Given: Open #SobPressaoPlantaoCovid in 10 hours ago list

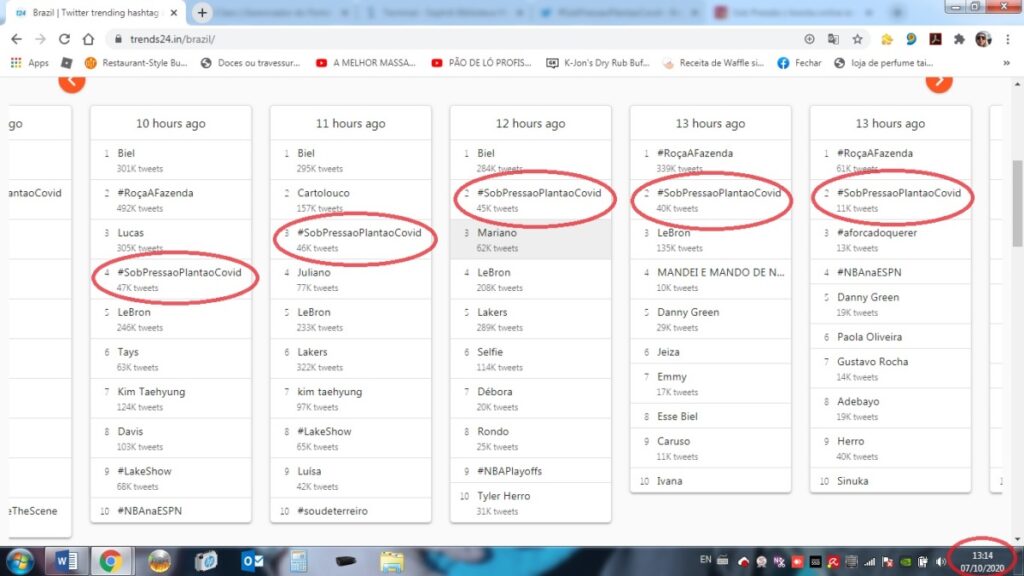Looking at the screenshot, I should [180, 272].
